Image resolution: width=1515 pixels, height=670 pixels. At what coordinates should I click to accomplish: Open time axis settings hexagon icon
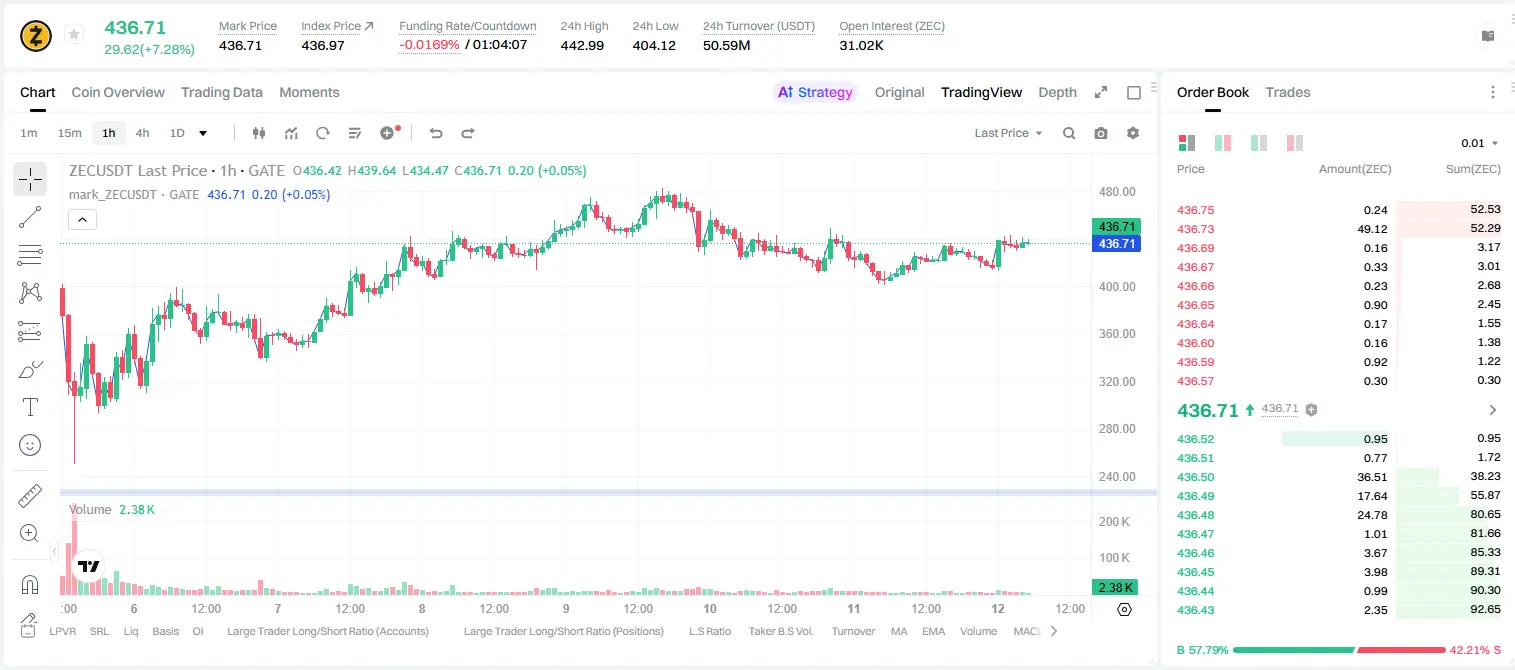(x=1124, y=609)
